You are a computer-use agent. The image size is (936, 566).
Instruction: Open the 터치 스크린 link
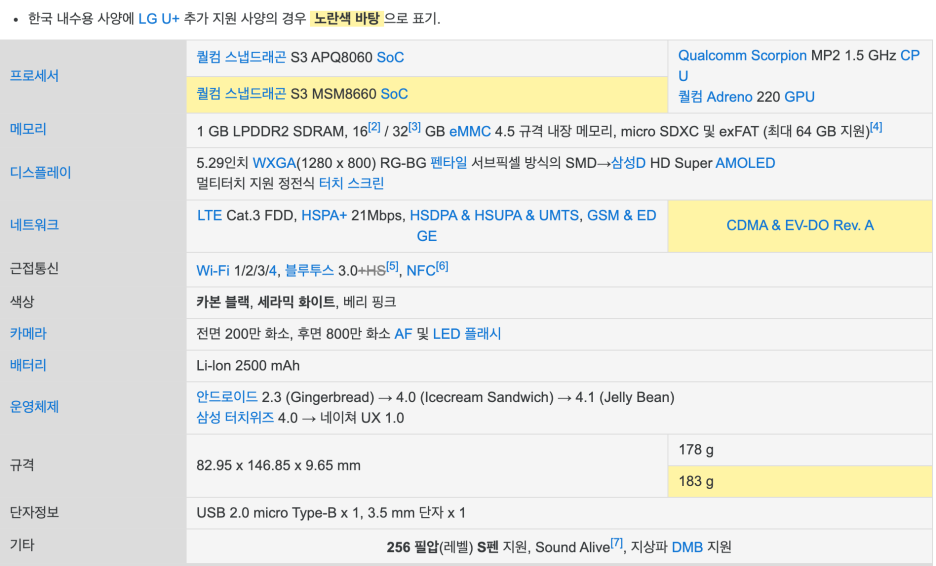pos(351,183)
